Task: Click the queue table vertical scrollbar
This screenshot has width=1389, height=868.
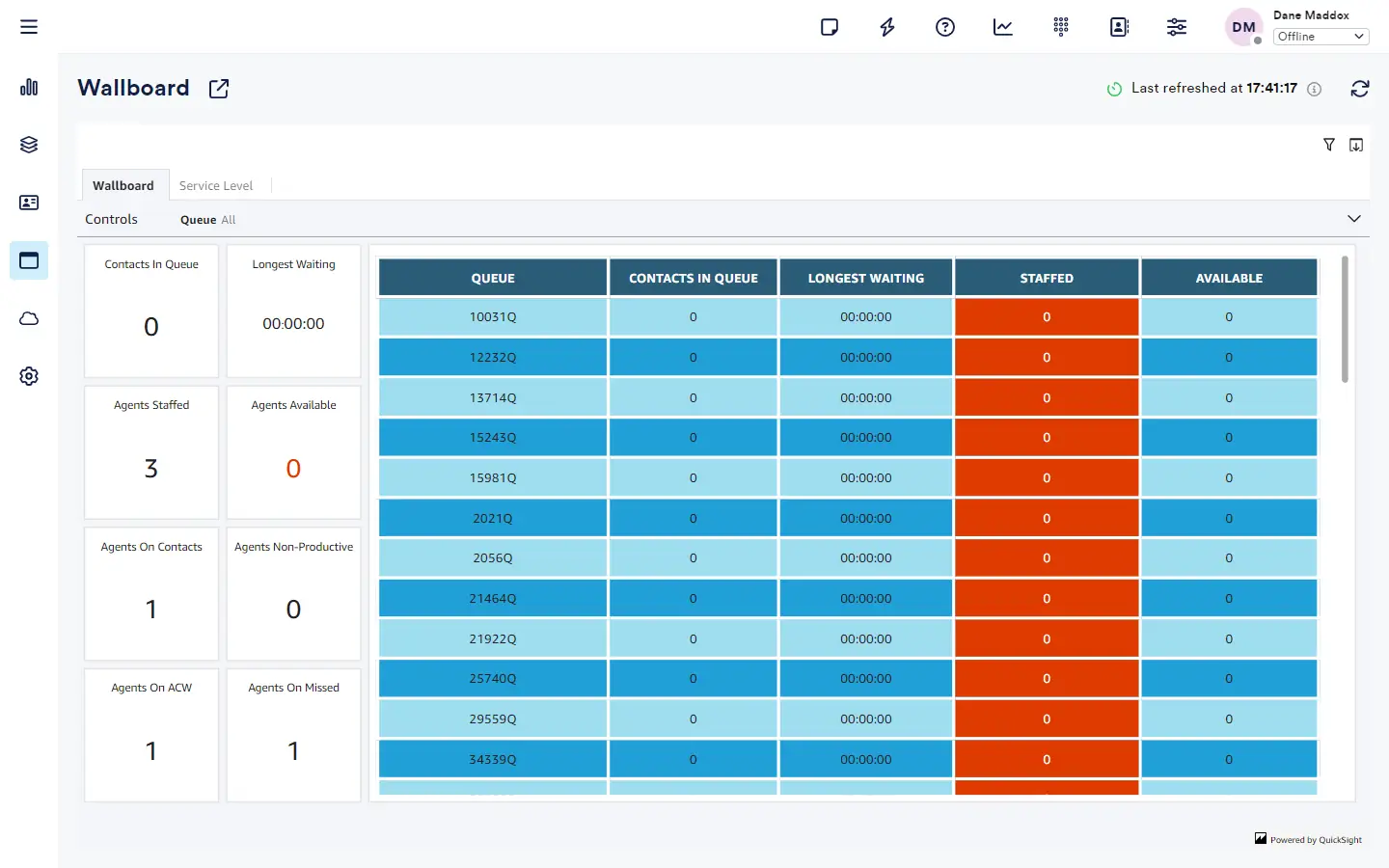Action: (1345, 319)
